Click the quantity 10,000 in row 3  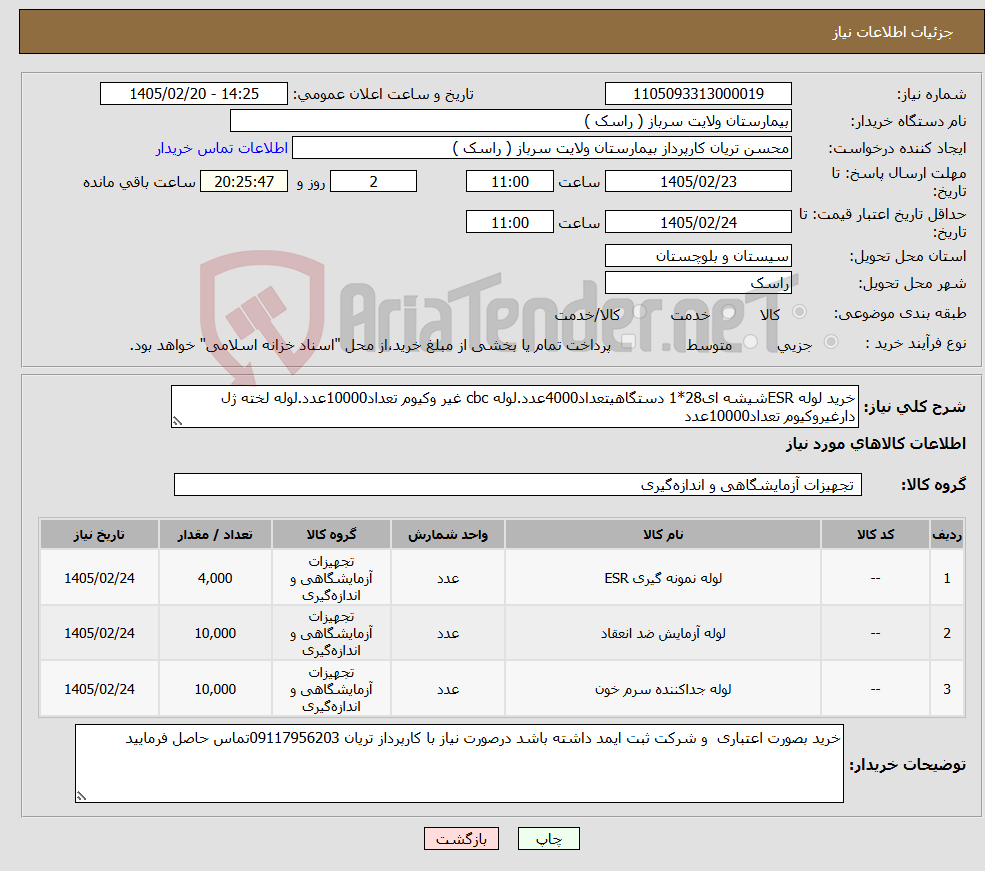coord(215,689)
